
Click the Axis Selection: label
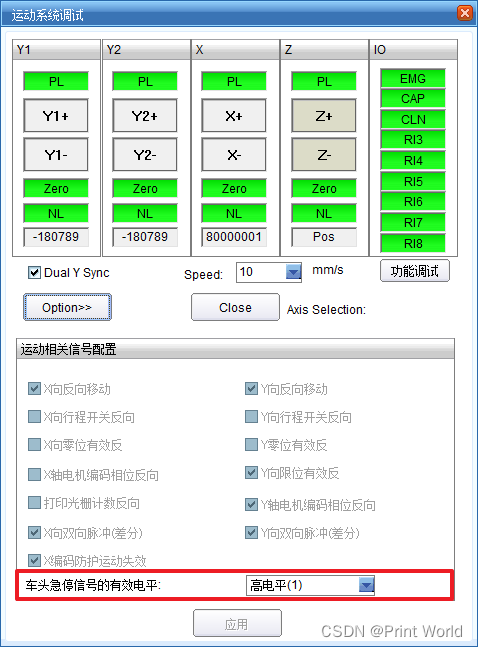(x=326, y=309)
